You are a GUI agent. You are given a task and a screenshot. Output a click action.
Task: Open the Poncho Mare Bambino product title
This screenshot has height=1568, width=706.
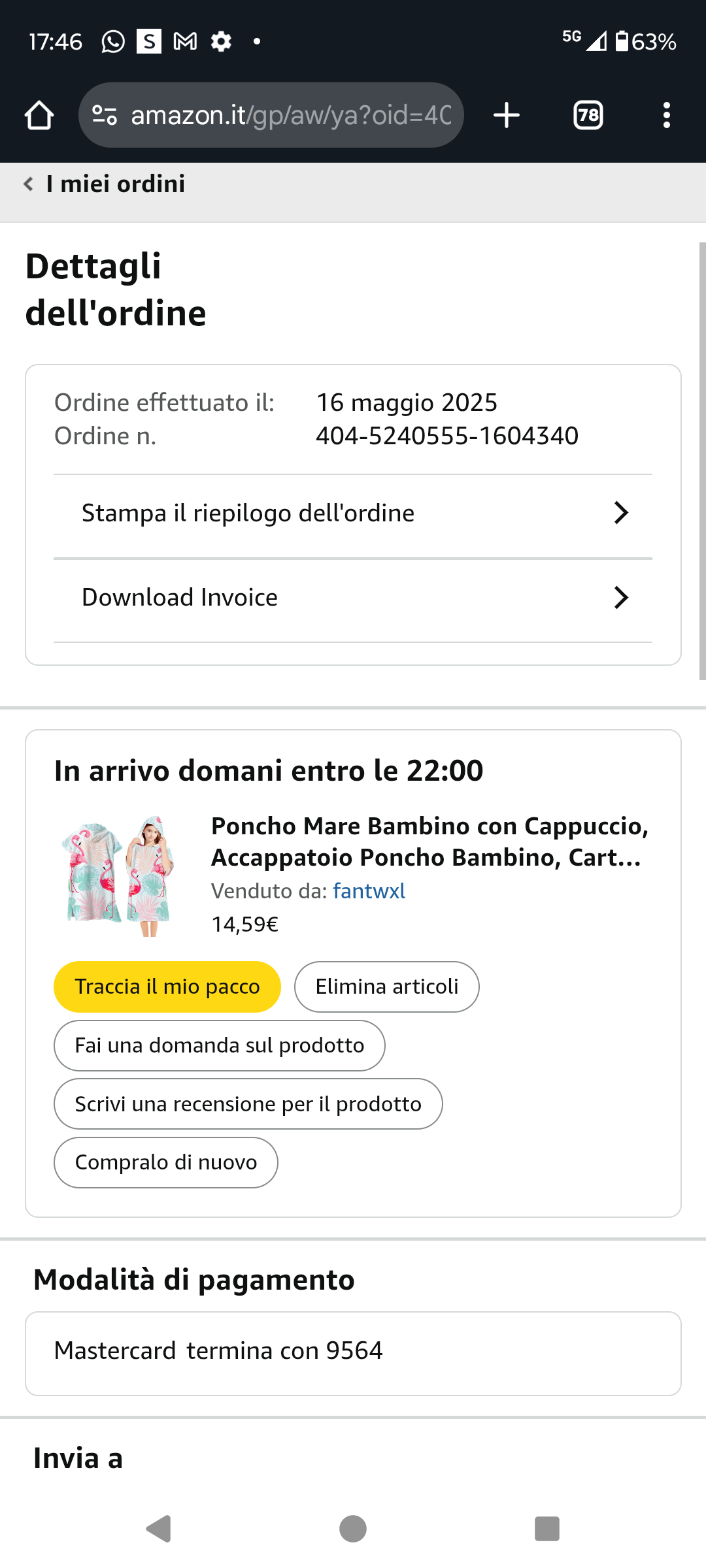tap(430, 842)
